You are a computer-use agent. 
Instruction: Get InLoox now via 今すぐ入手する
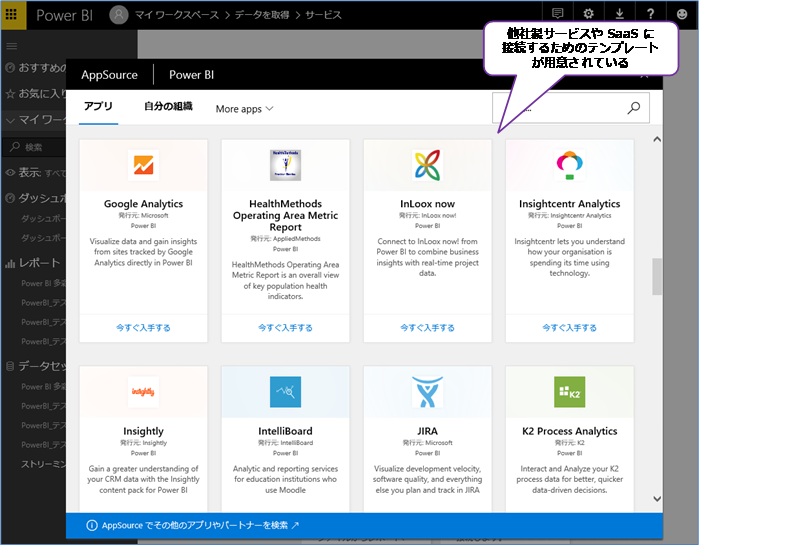427,328
